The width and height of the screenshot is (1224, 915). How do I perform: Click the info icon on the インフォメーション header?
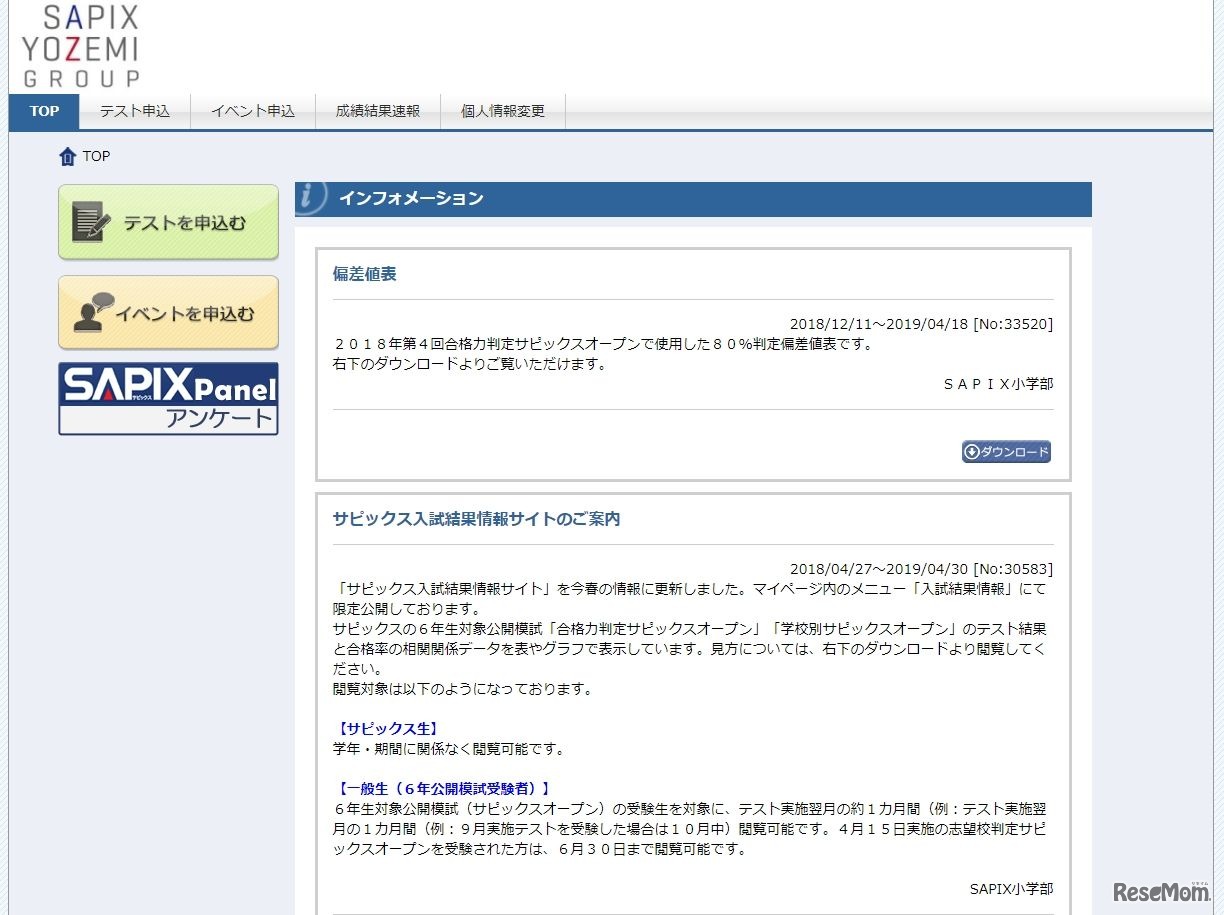311,198
